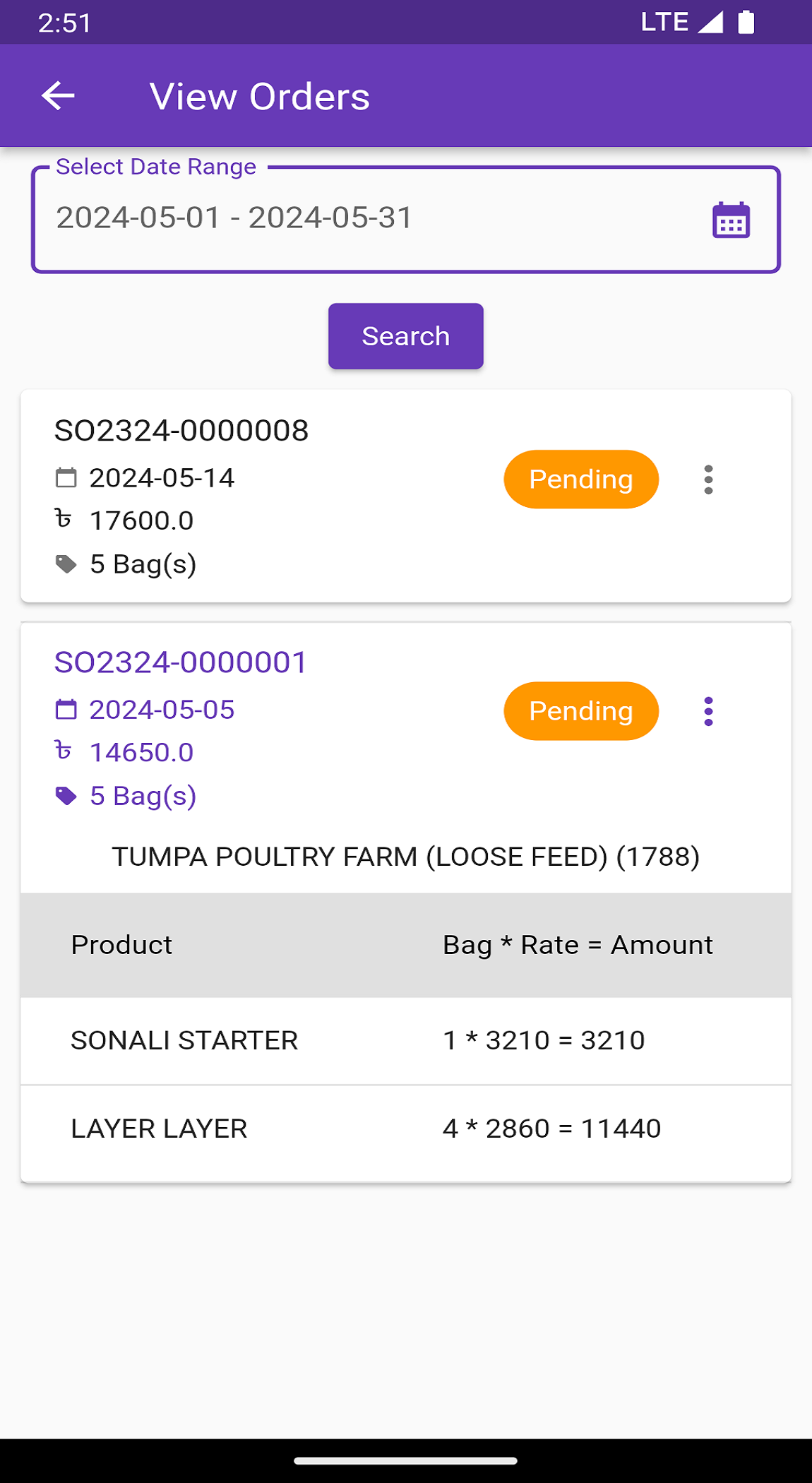Select the LAYER LAYER product row
The width and height of the screenshot is (812, 1483).
405,1129
